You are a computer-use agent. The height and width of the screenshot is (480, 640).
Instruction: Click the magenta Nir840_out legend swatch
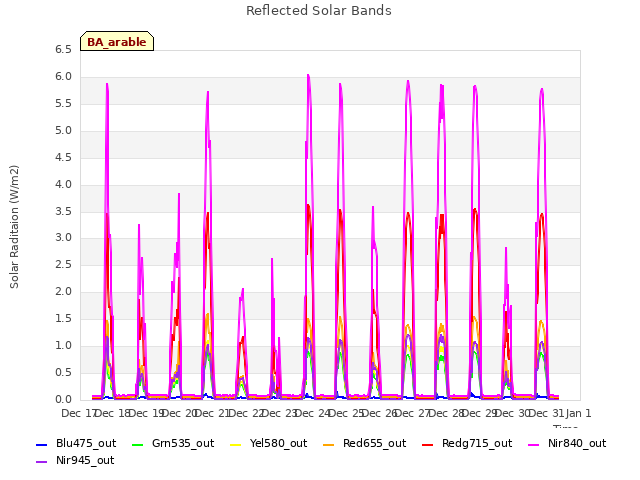click(533, 444)
